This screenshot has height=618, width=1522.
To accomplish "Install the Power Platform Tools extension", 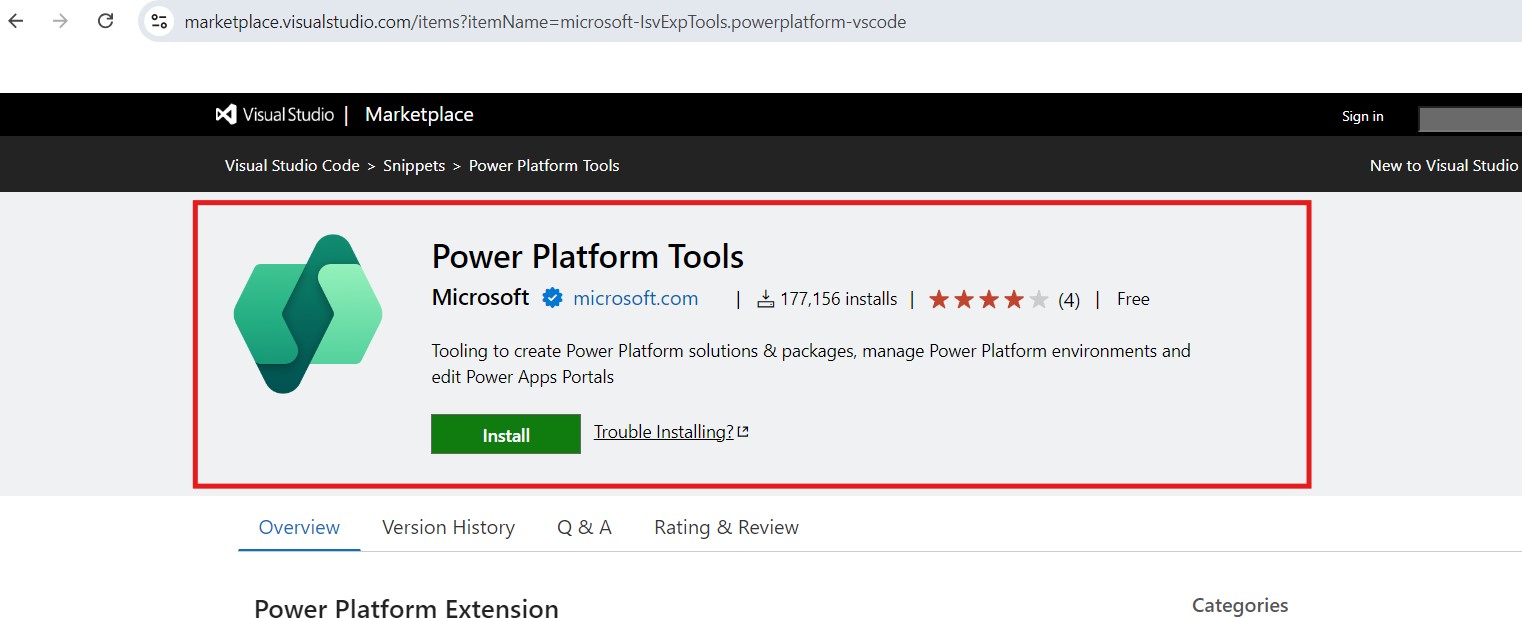I will 505,435.
